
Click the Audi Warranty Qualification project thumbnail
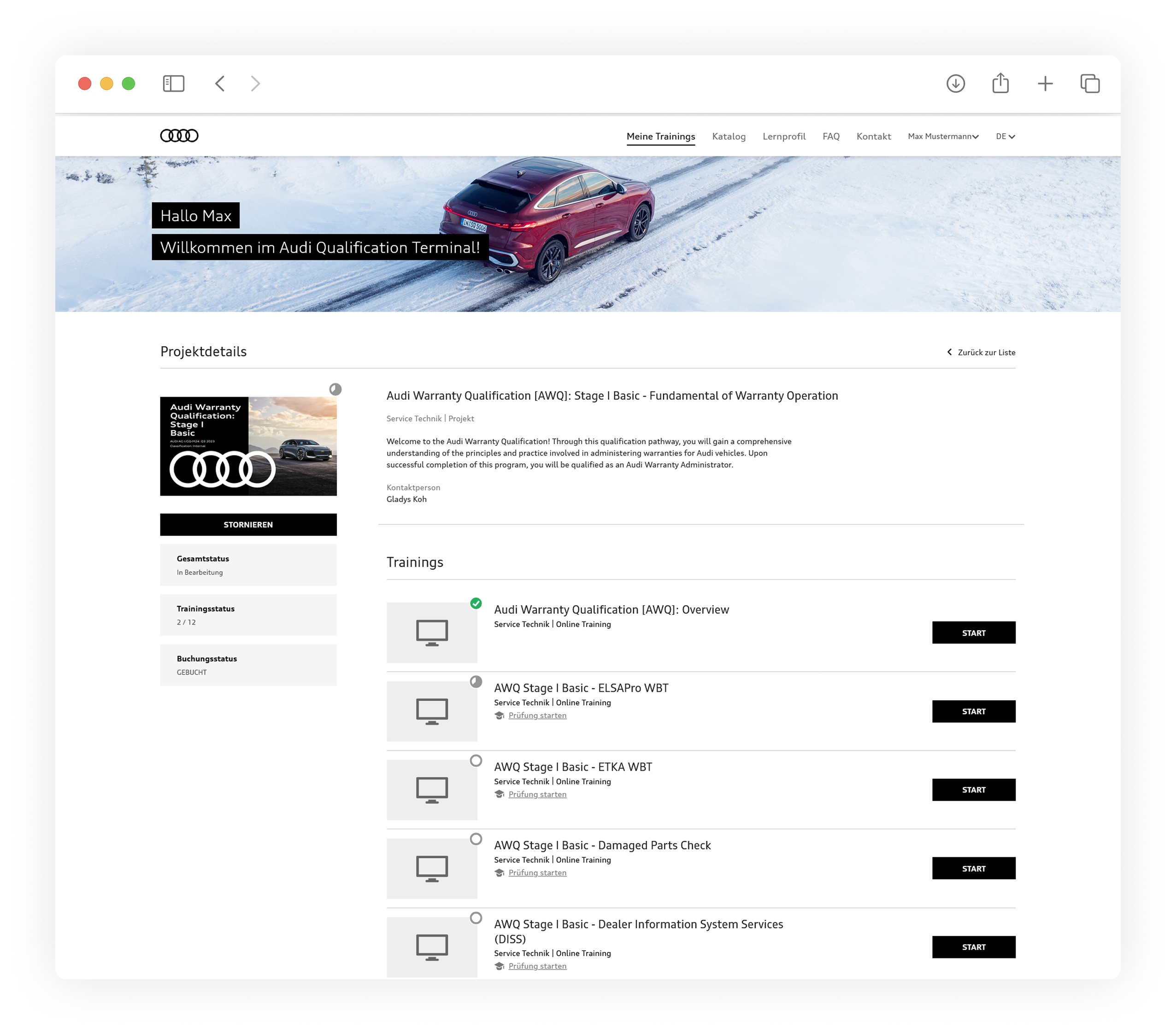248,446
